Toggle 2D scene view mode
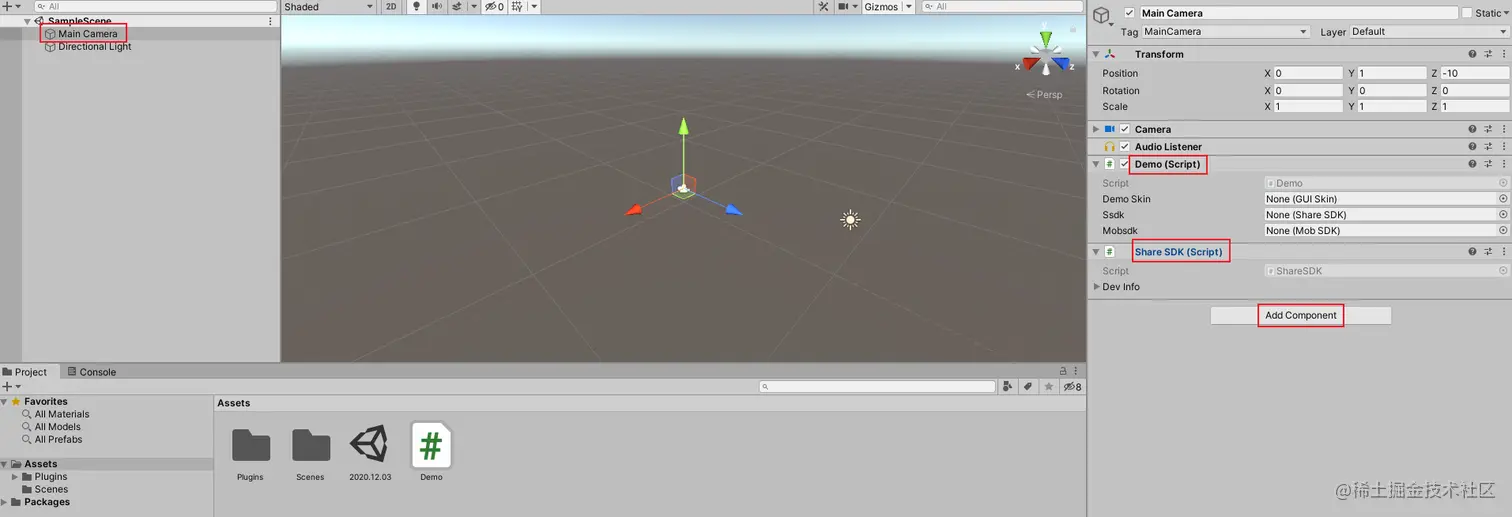The height and width of the screenshot is (517, 1512). [x=391, y=7]
